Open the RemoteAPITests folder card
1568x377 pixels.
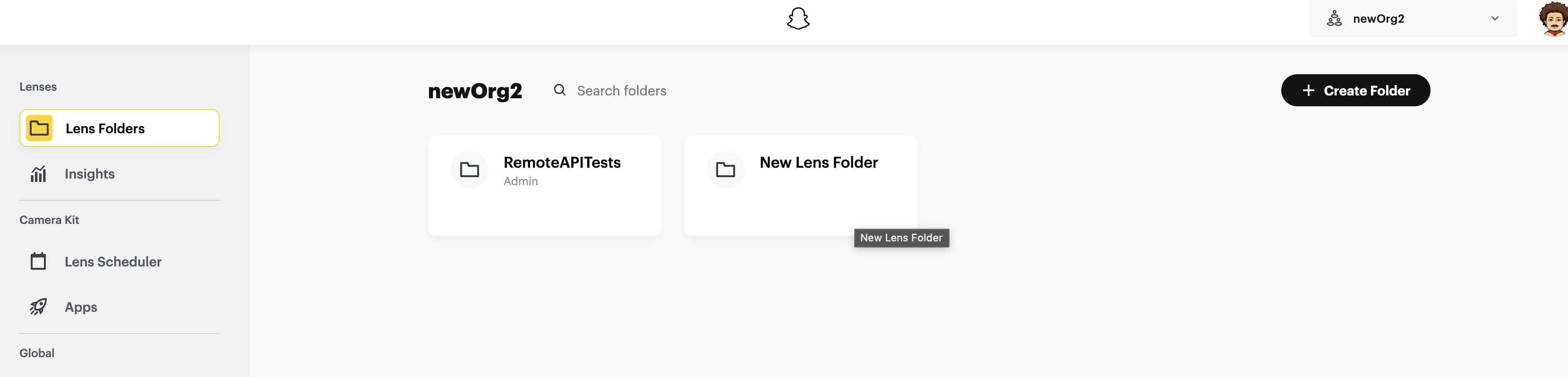click(x=544, y=186)
